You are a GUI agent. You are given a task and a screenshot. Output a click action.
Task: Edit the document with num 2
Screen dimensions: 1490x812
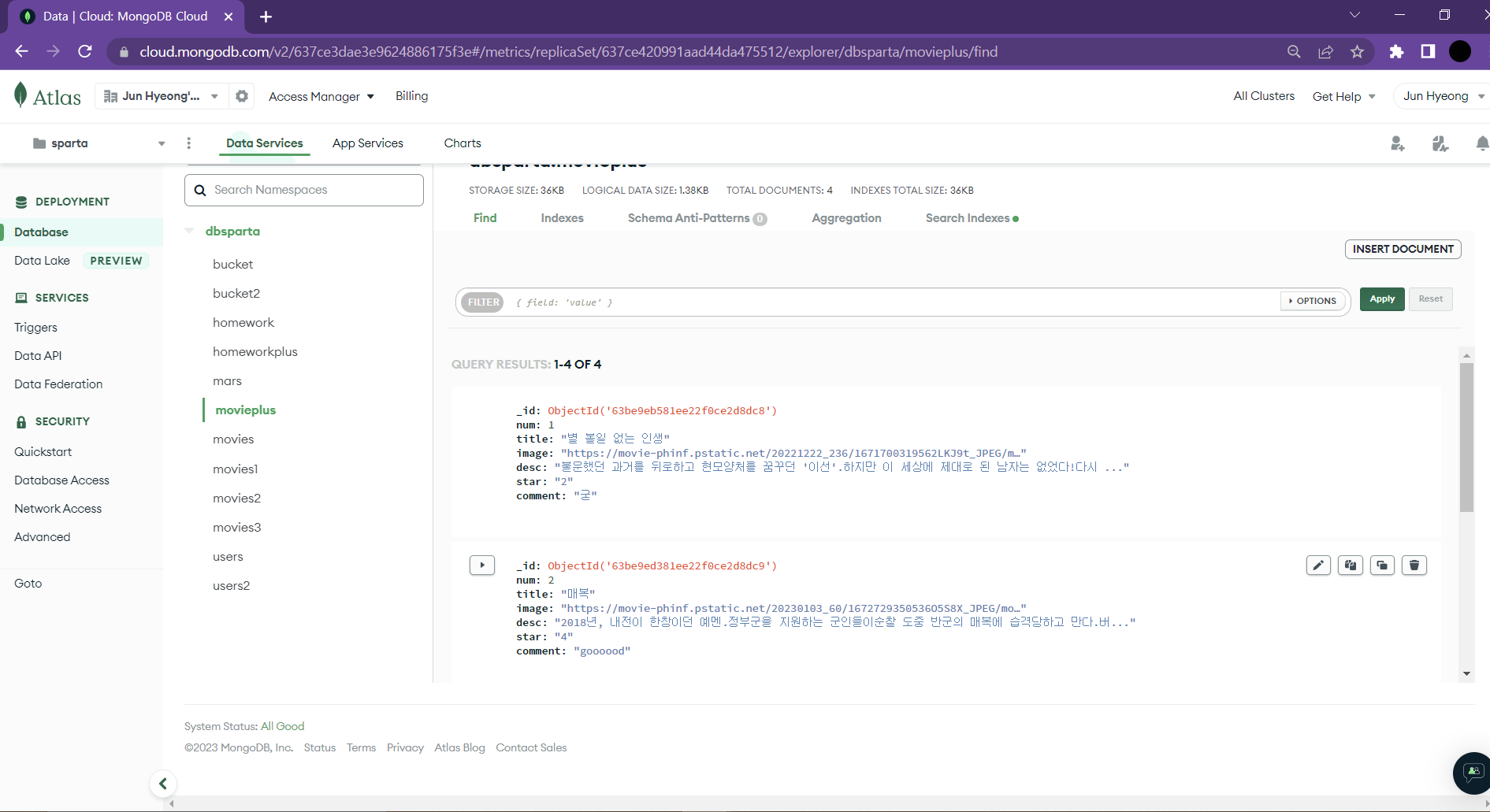[1318, 565]
